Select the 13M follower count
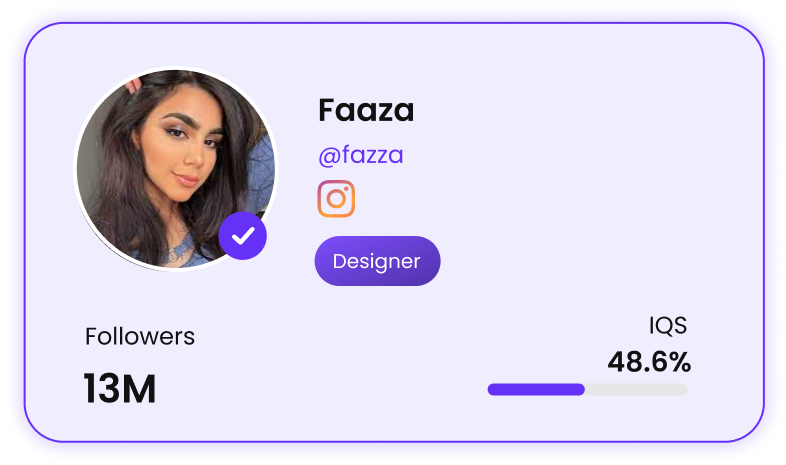Image resolution: width=786 pixels, height=465 pixels. pos(119,388)
